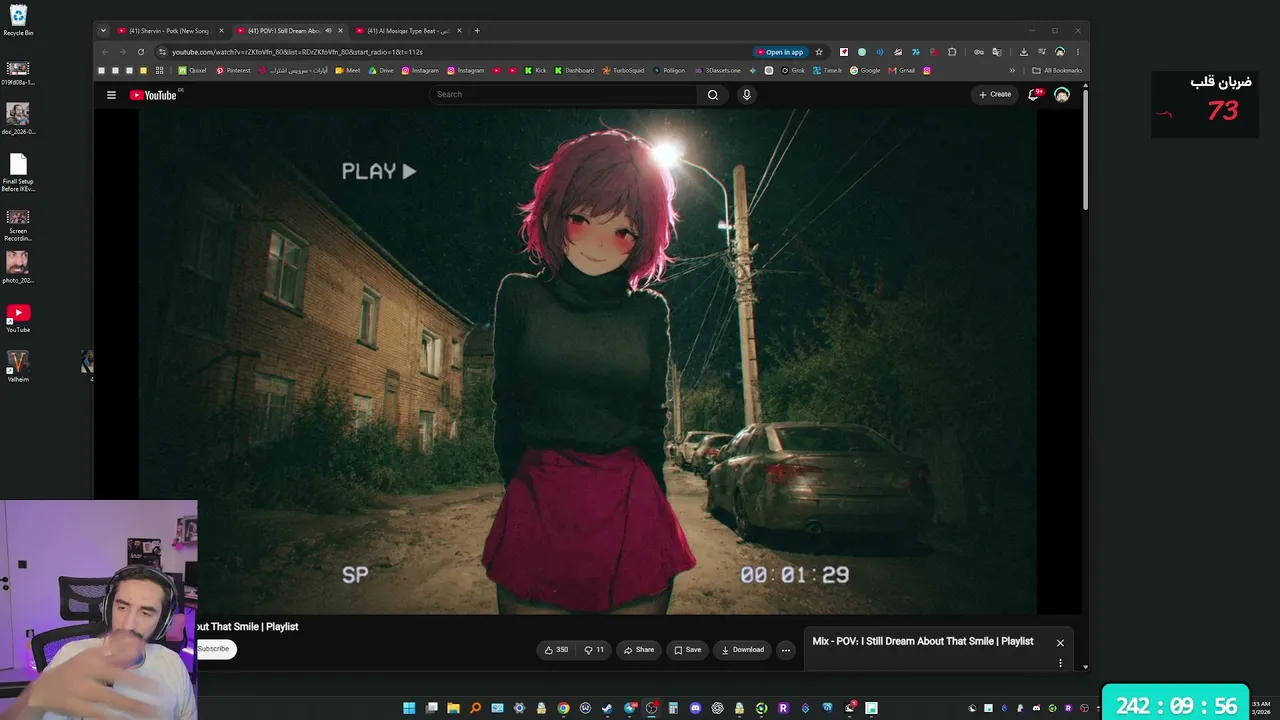
Task: Open the Google bookmark
Action: point(865,71)
